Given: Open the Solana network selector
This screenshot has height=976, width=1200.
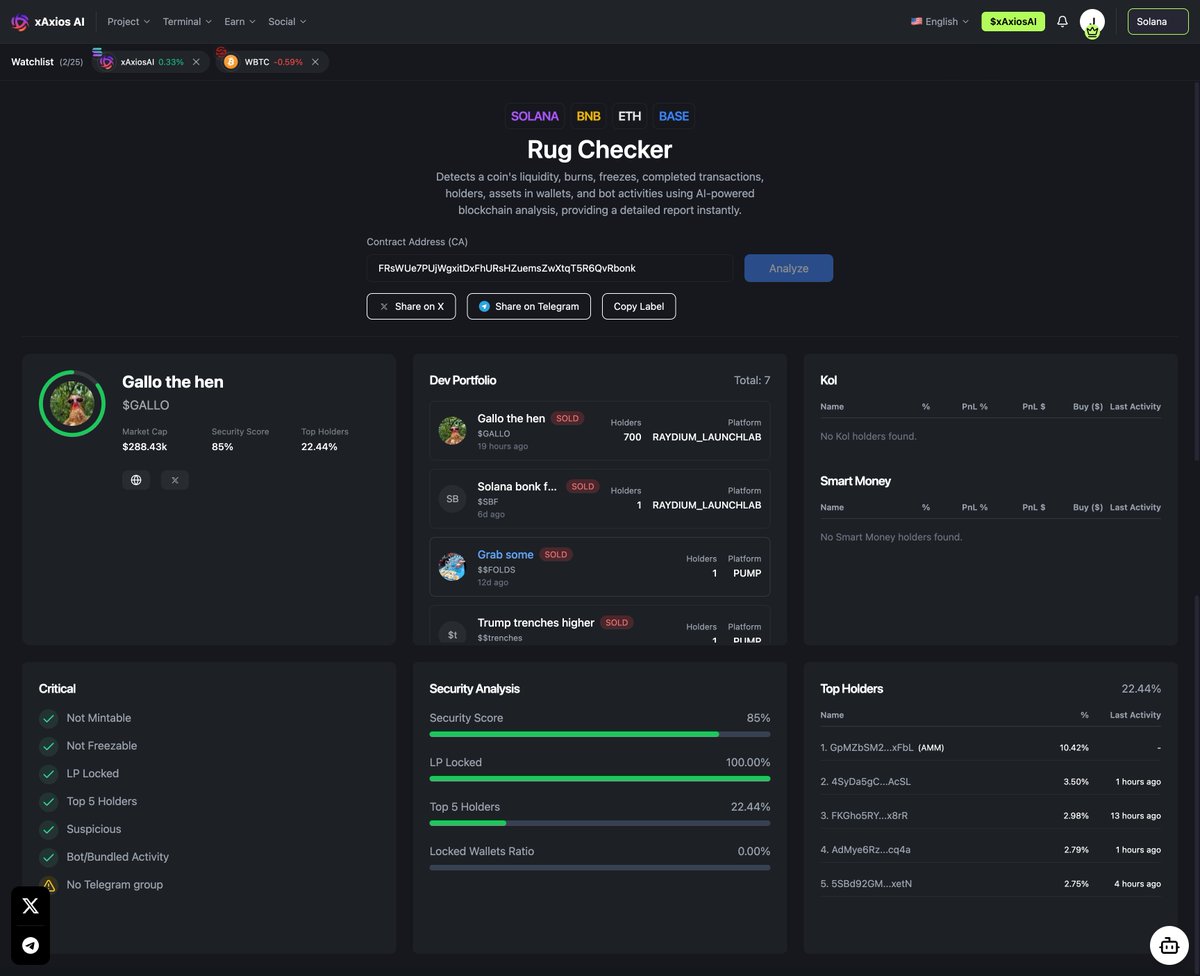Looking at the screenshot, I should (1158, 22).
